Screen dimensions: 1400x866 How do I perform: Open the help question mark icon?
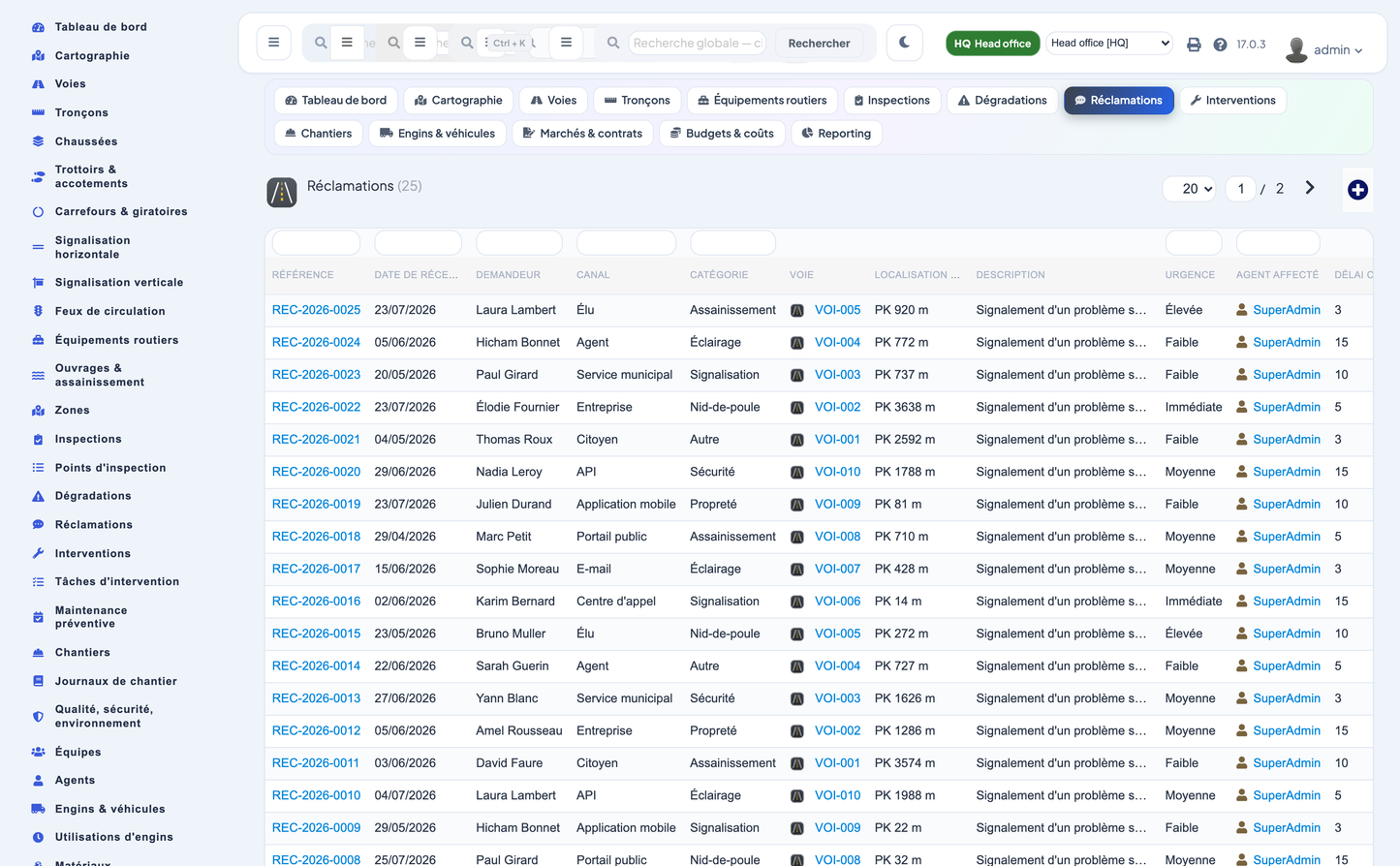pos(1220,45)
